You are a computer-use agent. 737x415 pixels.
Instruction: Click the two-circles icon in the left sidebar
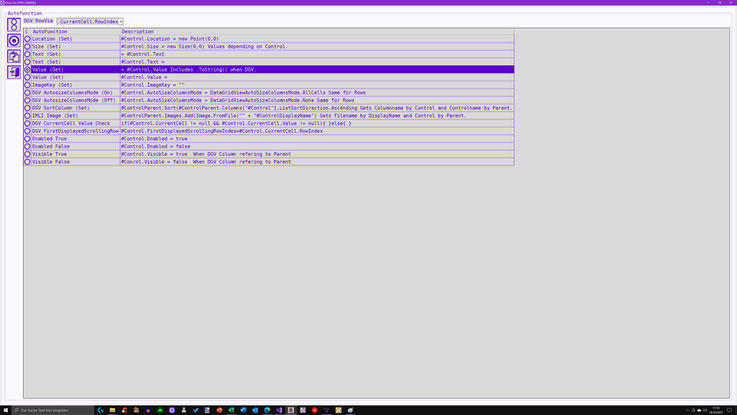(14, 24)
